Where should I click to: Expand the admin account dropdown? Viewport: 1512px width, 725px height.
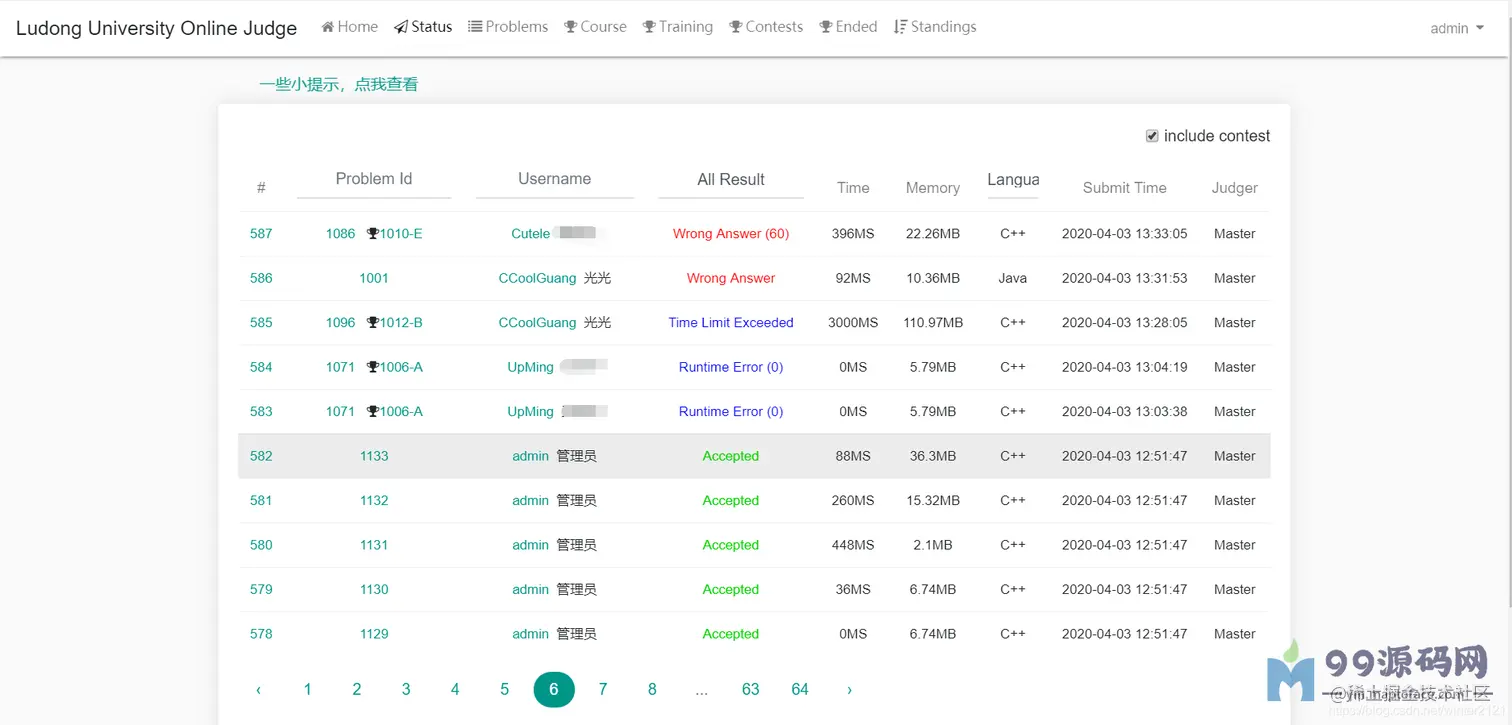click(1457, 28)
